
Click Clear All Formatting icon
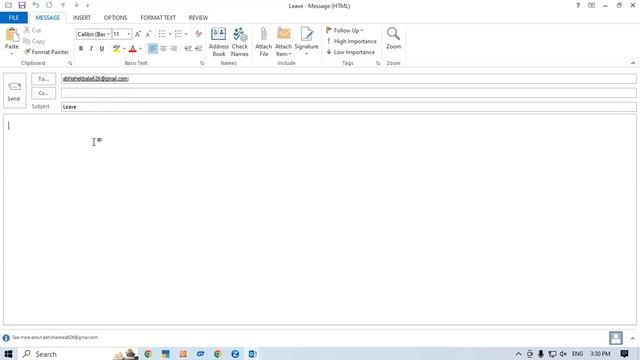click(x=199, y=34)
